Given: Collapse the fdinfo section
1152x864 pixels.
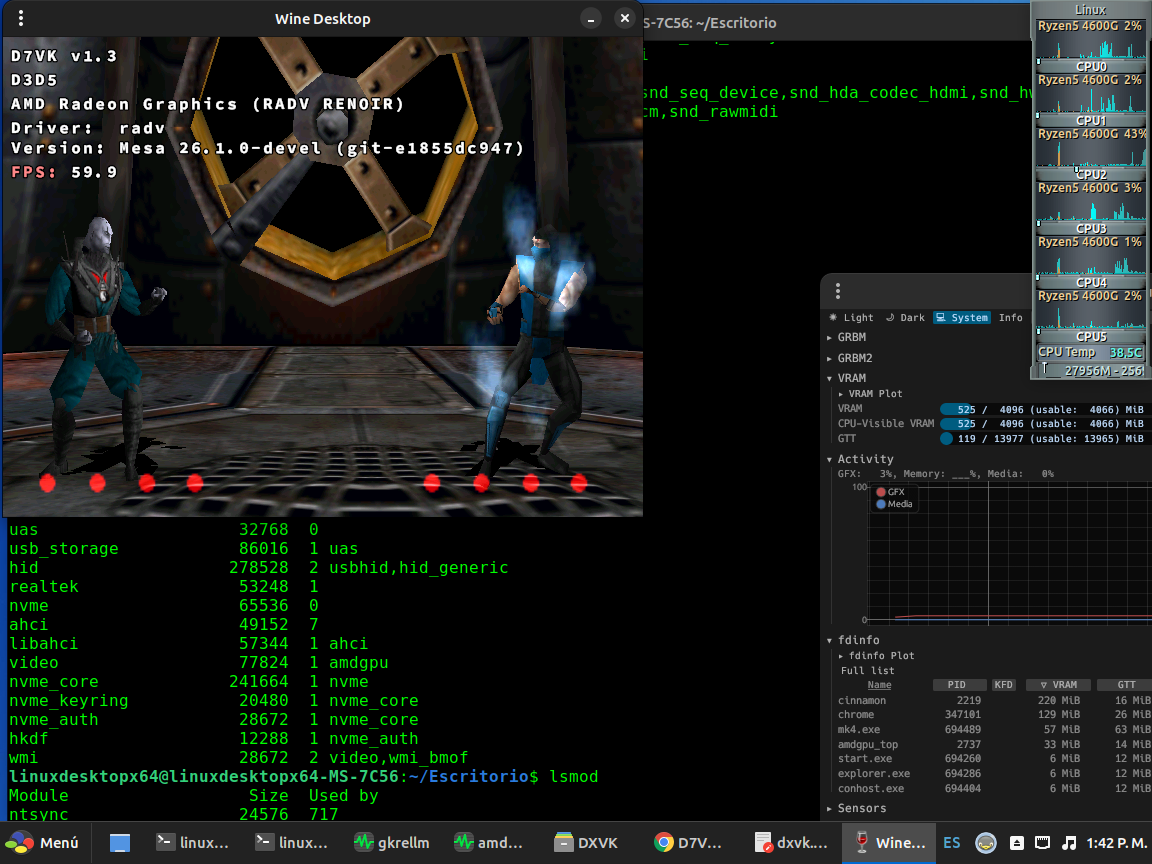Looking at the screenshot, I should 852,640.
